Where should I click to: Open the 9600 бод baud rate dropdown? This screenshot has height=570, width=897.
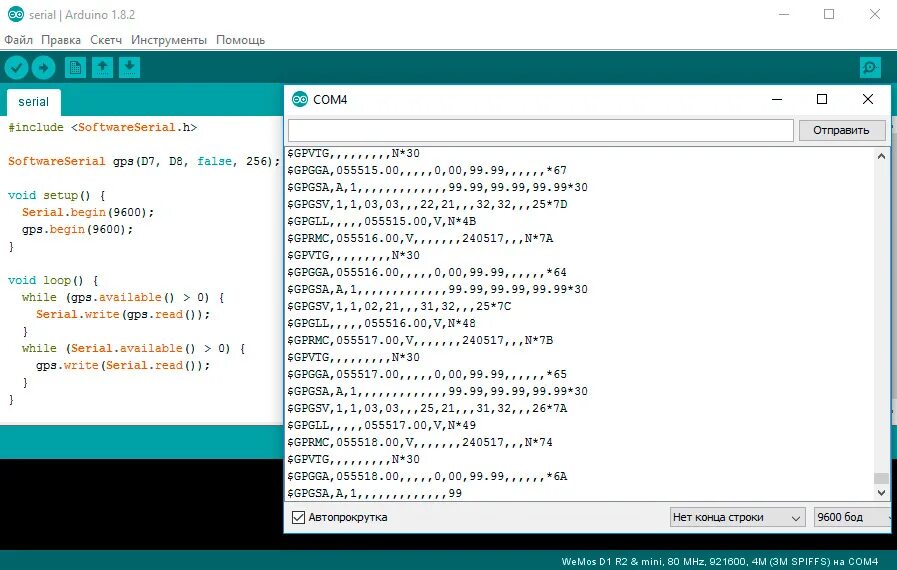[x=852, y=517]
